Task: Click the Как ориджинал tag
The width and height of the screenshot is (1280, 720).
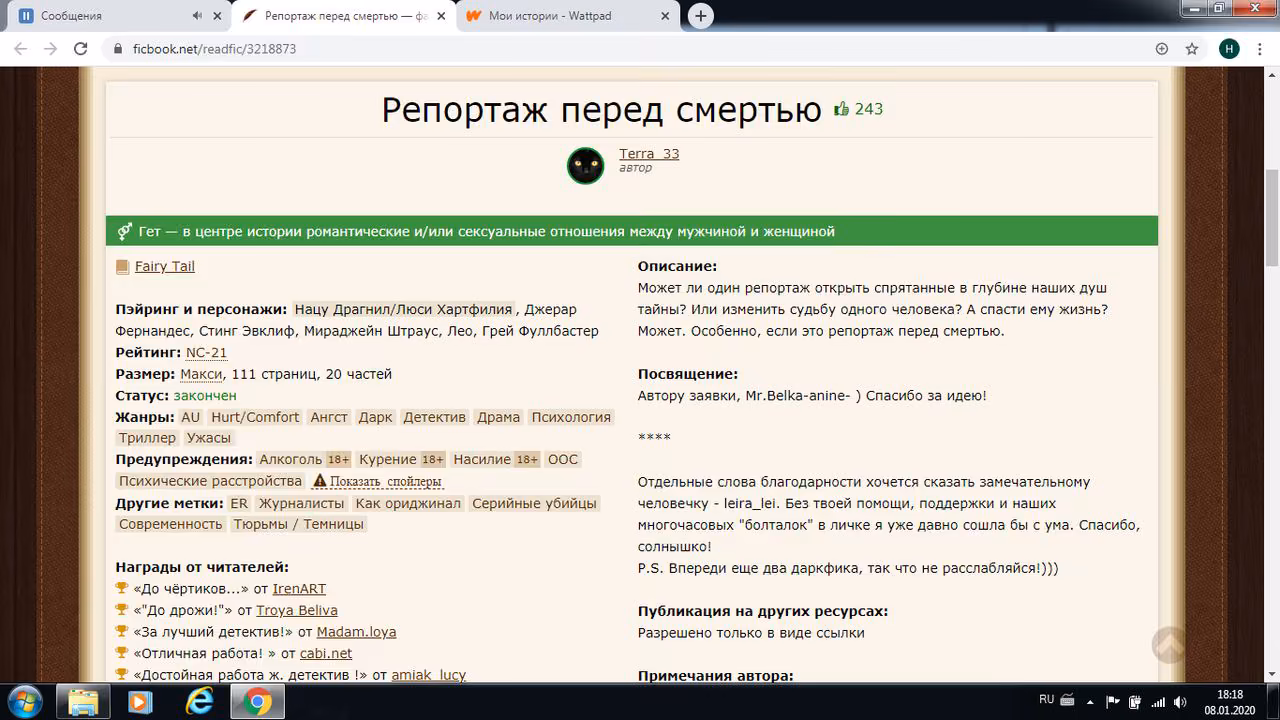Action: (408, 503)
